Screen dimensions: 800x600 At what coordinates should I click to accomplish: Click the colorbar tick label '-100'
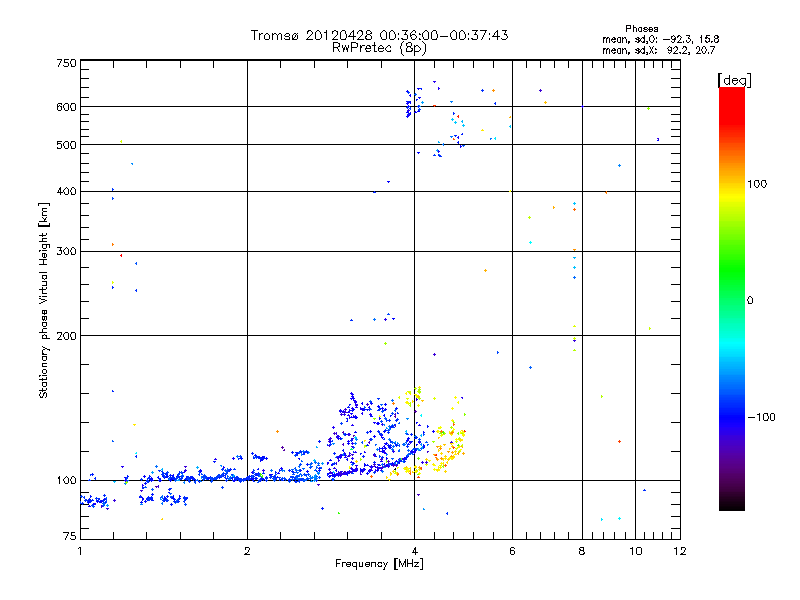pos(761,417)
